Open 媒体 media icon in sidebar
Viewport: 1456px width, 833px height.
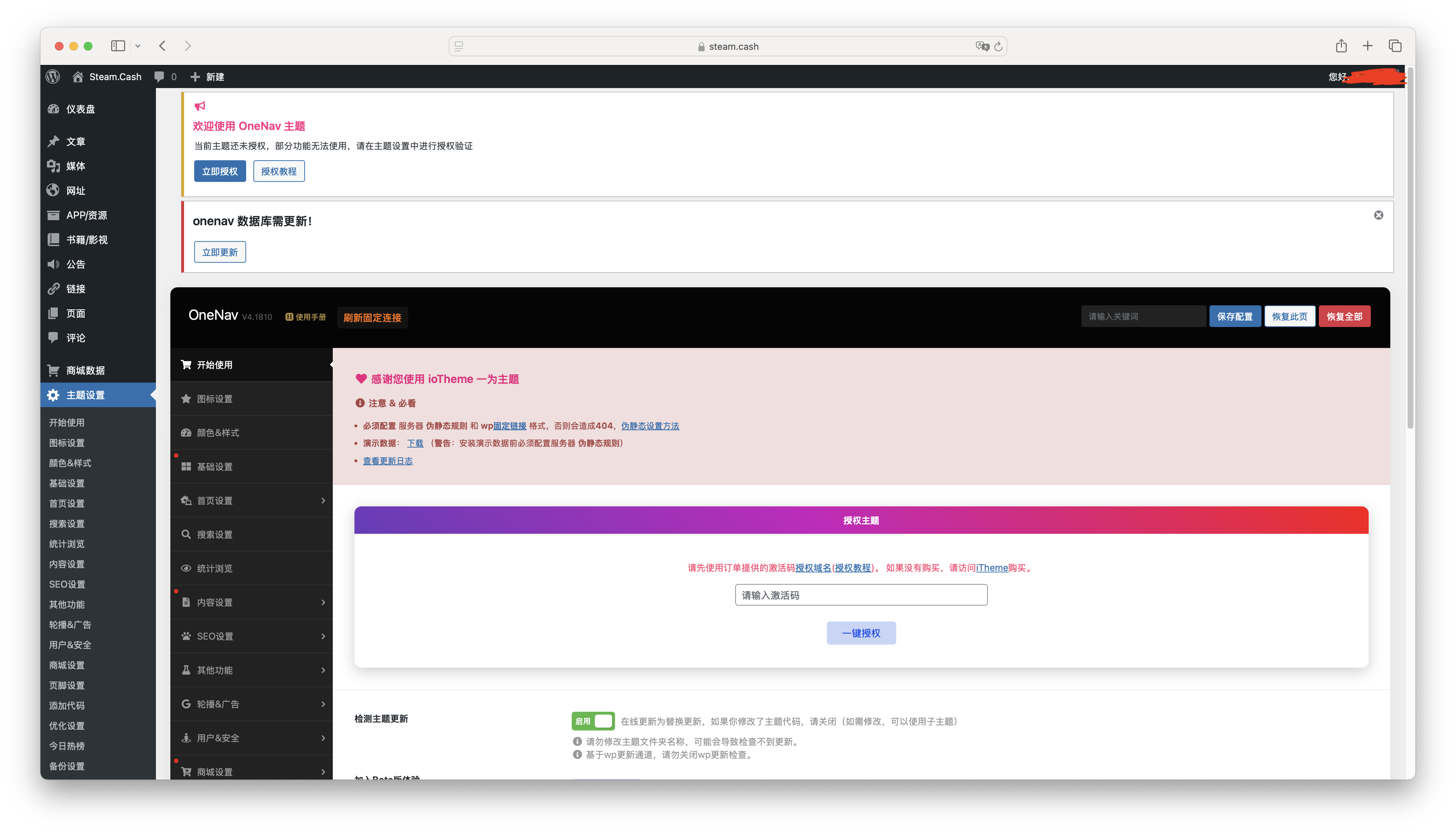54,166
